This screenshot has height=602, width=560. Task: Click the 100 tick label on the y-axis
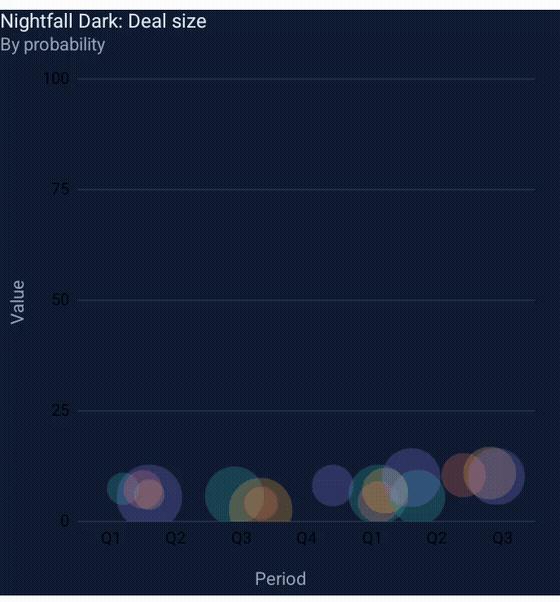coord(56,79)
